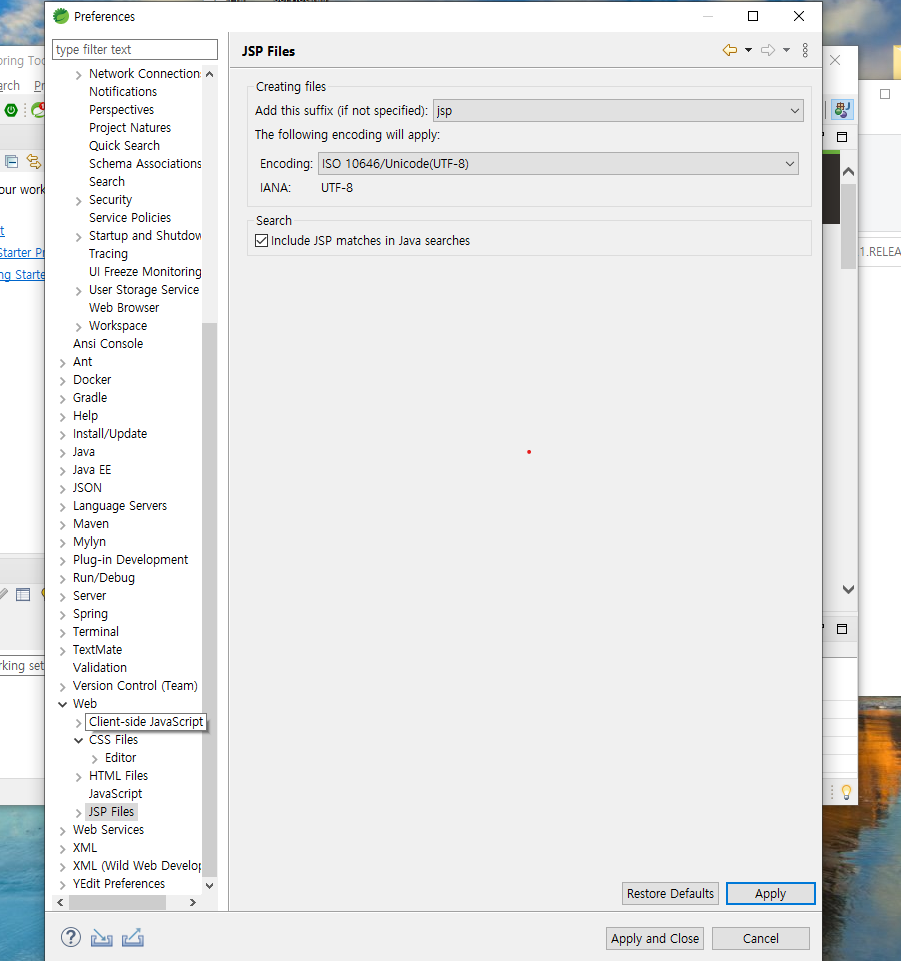This screenshot has width=901, height=961.
Task: Open the Add this suffix combo box
Action: 618,111
